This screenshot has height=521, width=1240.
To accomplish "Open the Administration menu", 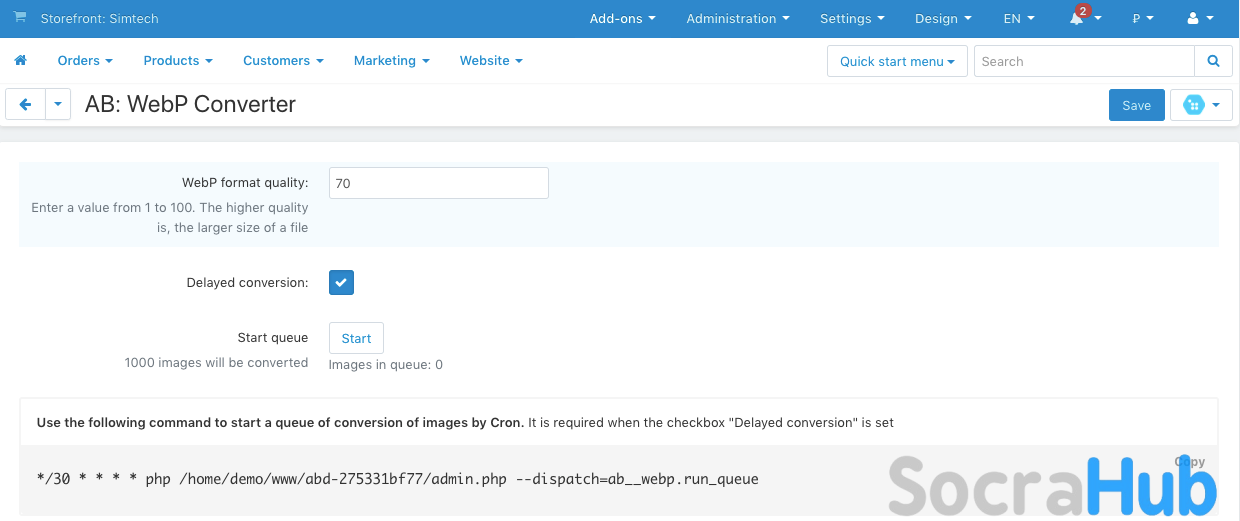I will tap(737, 18).
